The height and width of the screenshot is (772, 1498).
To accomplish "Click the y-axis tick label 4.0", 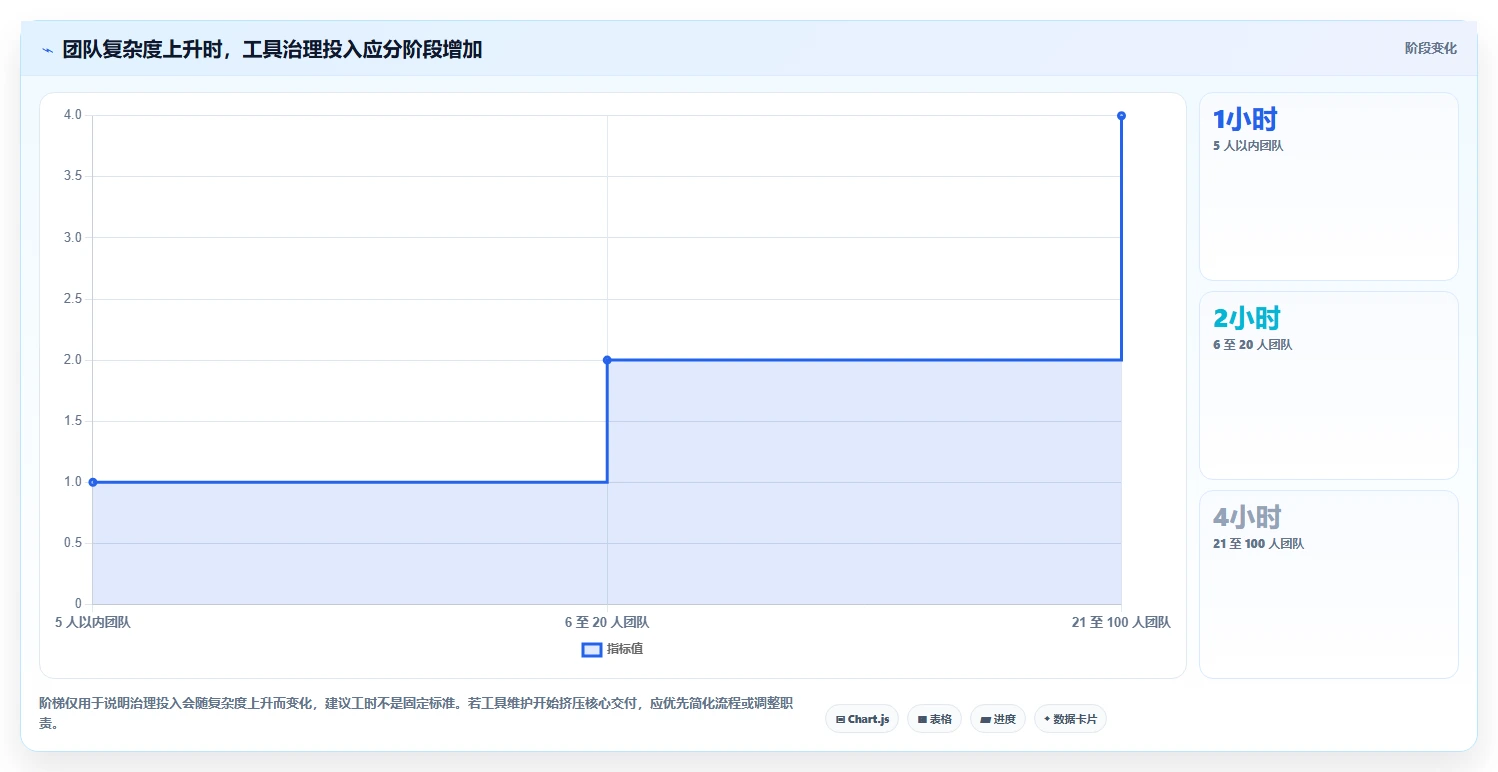I will [74, 115].
